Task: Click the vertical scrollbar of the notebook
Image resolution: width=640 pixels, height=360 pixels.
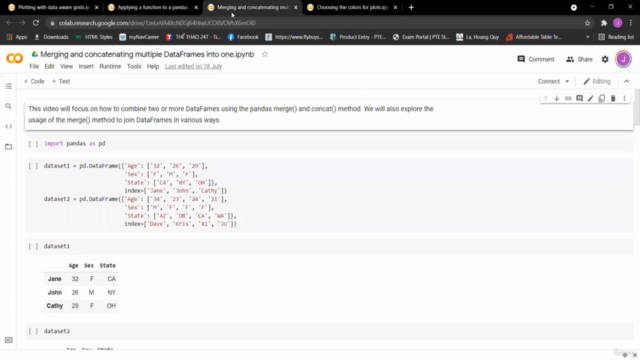Action: click(637, 109)
